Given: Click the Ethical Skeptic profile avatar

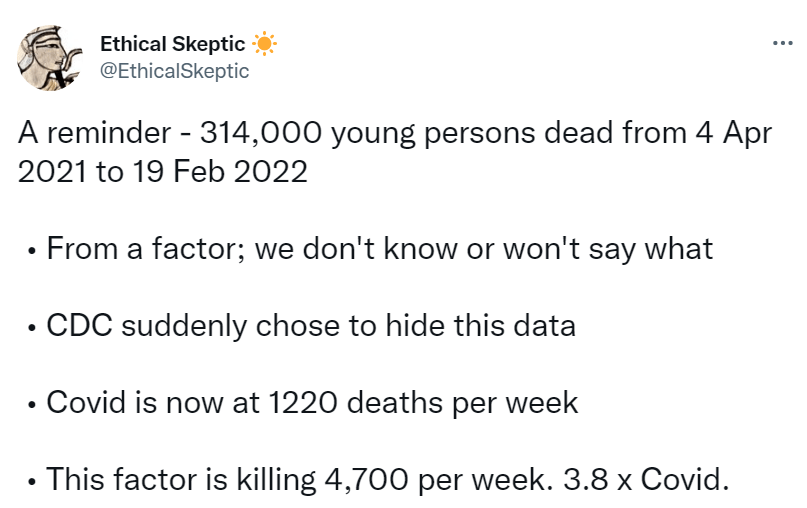Looking at the screenshot, I should [50, 58].
